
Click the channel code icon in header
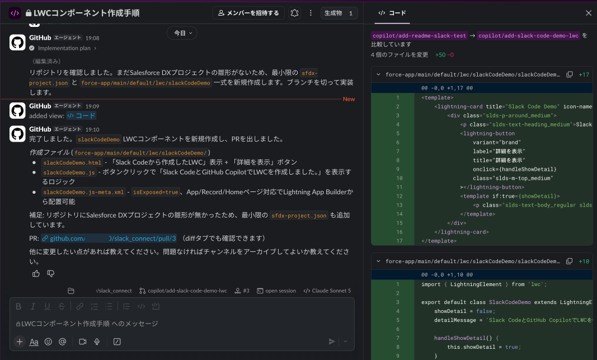(x=15, y=13)
